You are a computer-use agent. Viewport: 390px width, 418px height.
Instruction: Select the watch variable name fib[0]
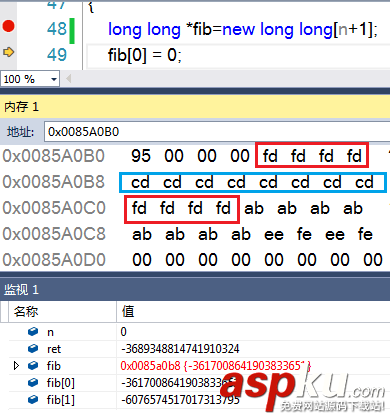point(61,383)
